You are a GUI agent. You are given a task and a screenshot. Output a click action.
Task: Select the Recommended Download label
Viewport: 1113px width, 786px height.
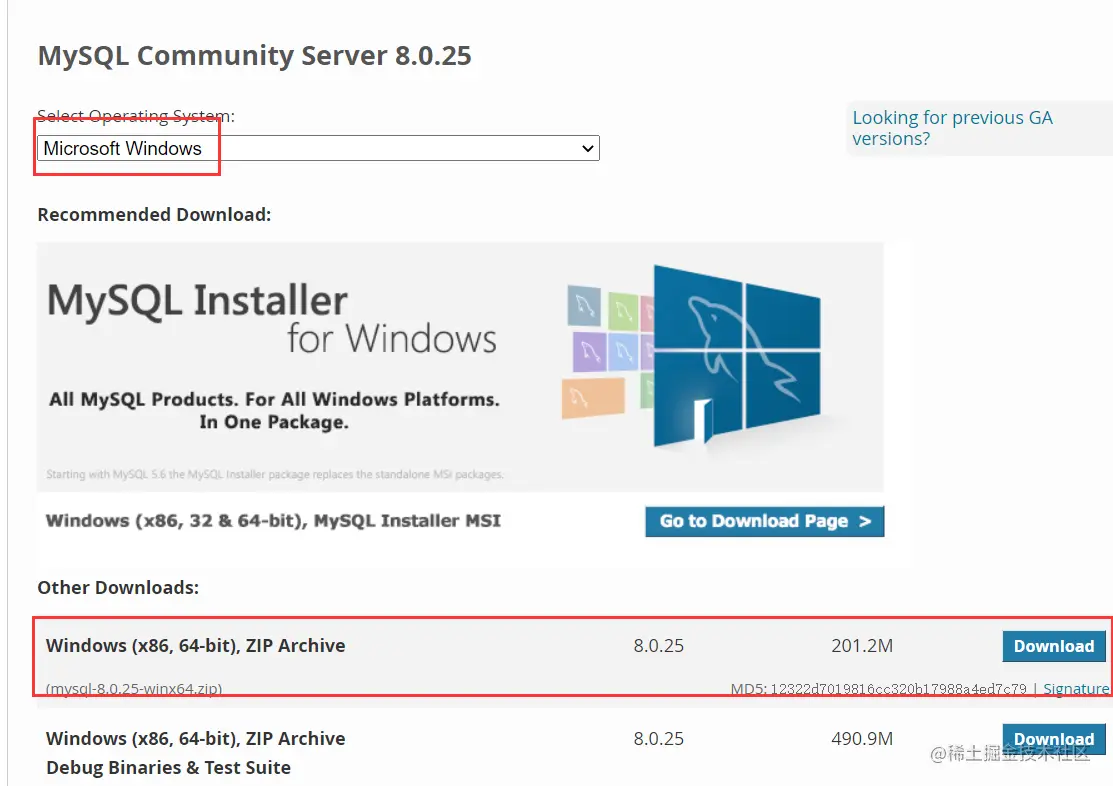click(154, 214)
